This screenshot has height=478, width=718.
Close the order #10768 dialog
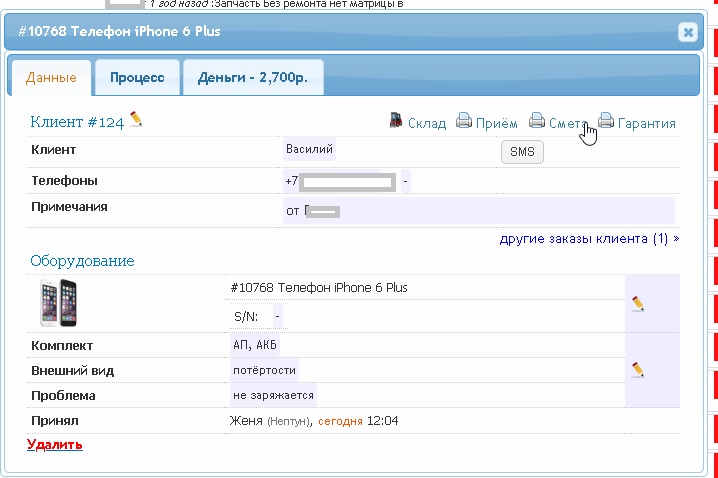tap(688, 32)
